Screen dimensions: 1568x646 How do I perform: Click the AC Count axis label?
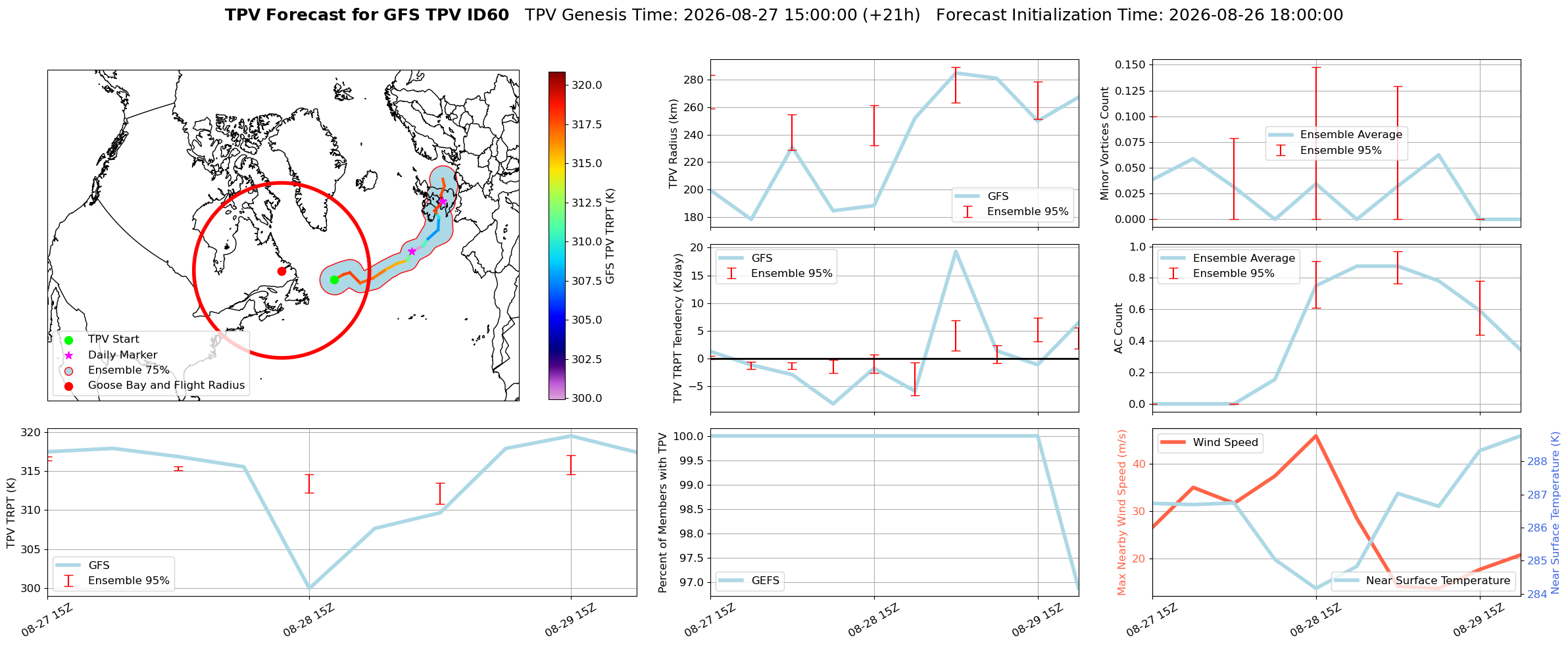coord(1119,328)
